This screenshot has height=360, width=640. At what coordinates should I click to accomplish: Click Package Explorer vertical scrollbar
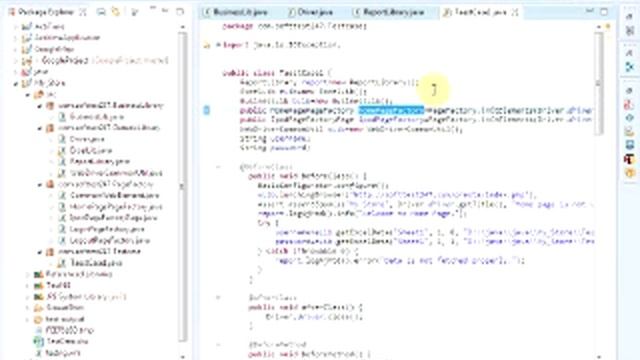pyautogui.click(x=182, y=188)
